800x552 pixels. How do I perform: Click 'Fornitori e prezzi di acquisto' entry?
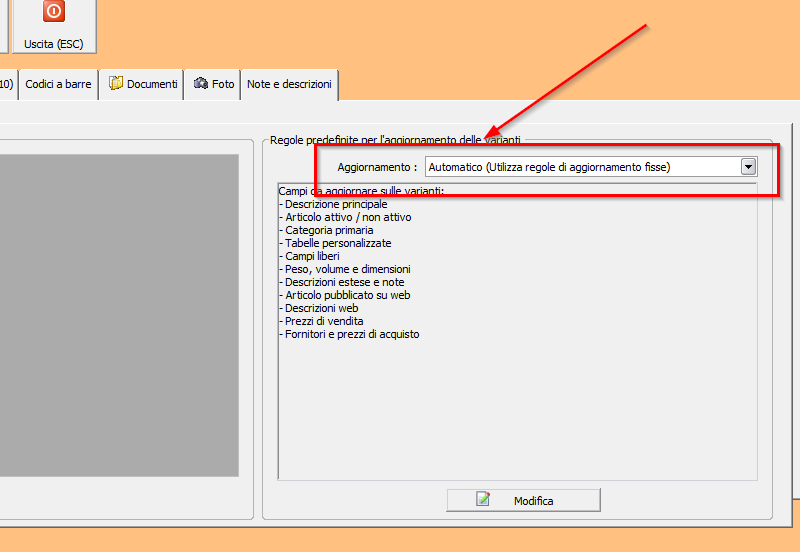pyautogui.click(x=349, y=334)
